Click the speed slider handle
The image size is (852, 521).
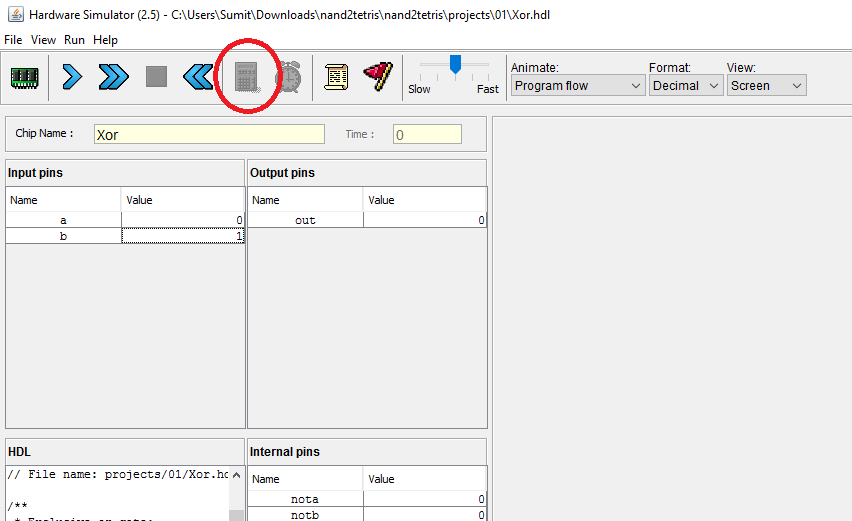(455, 65)
